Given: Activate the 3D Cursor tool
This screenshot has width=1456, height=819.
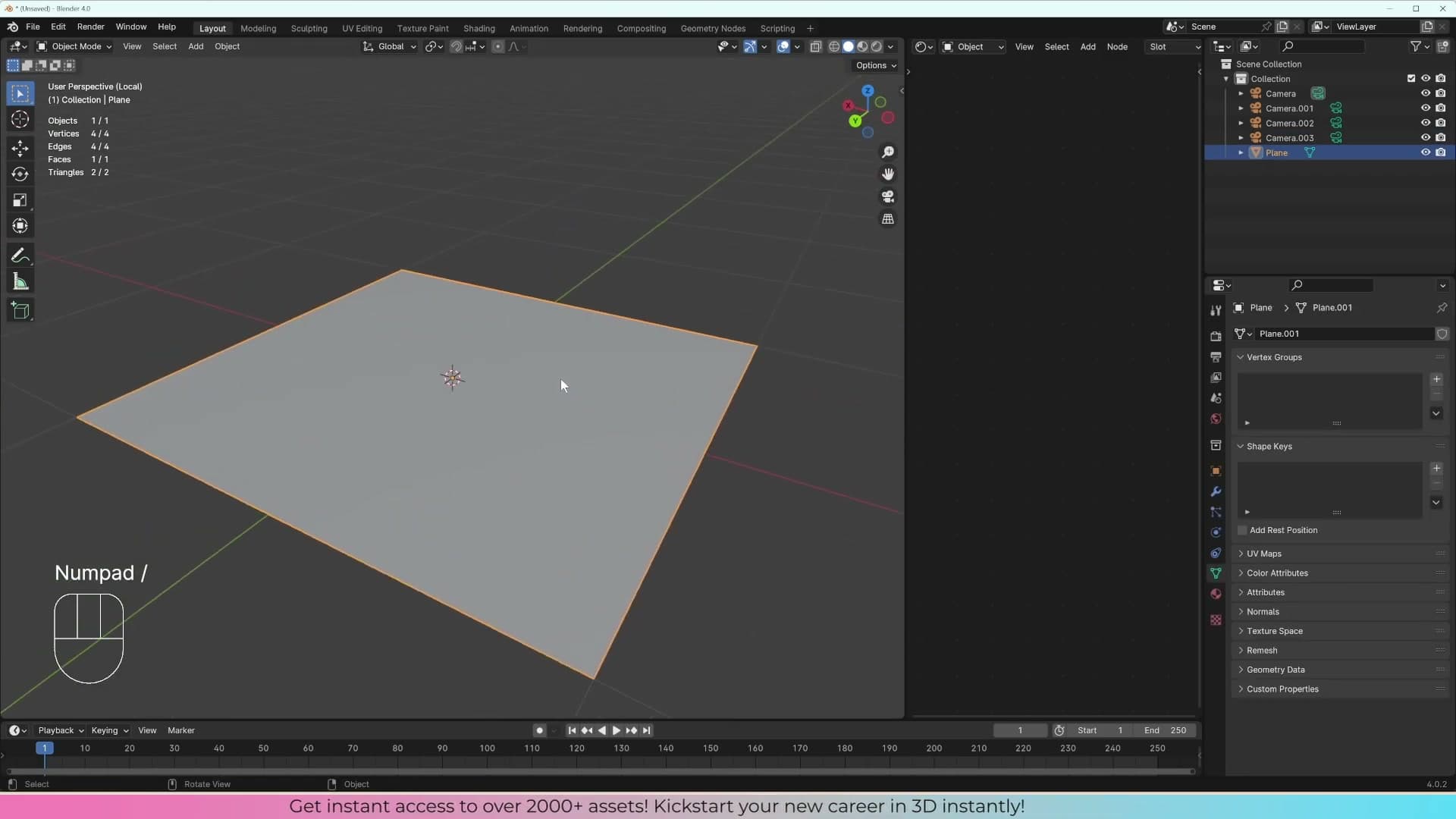Looking at the screenshot, I should click(x=20, y=119).
